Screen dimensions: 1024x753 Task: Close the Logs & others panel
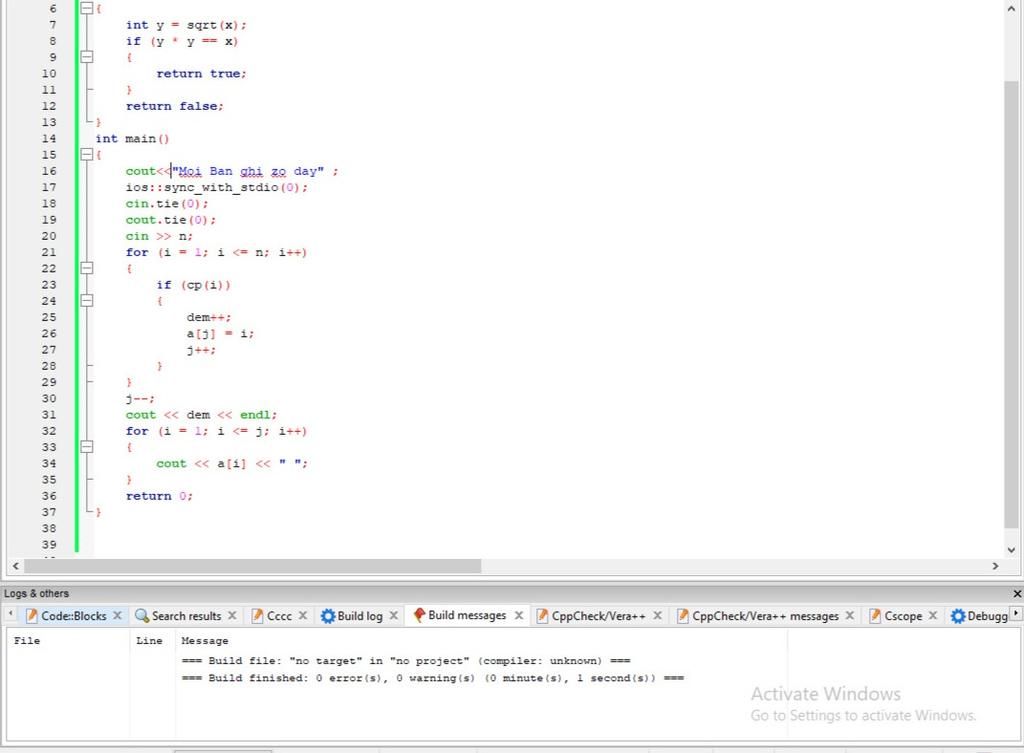pyautogui.click(x=1017, y=594)
